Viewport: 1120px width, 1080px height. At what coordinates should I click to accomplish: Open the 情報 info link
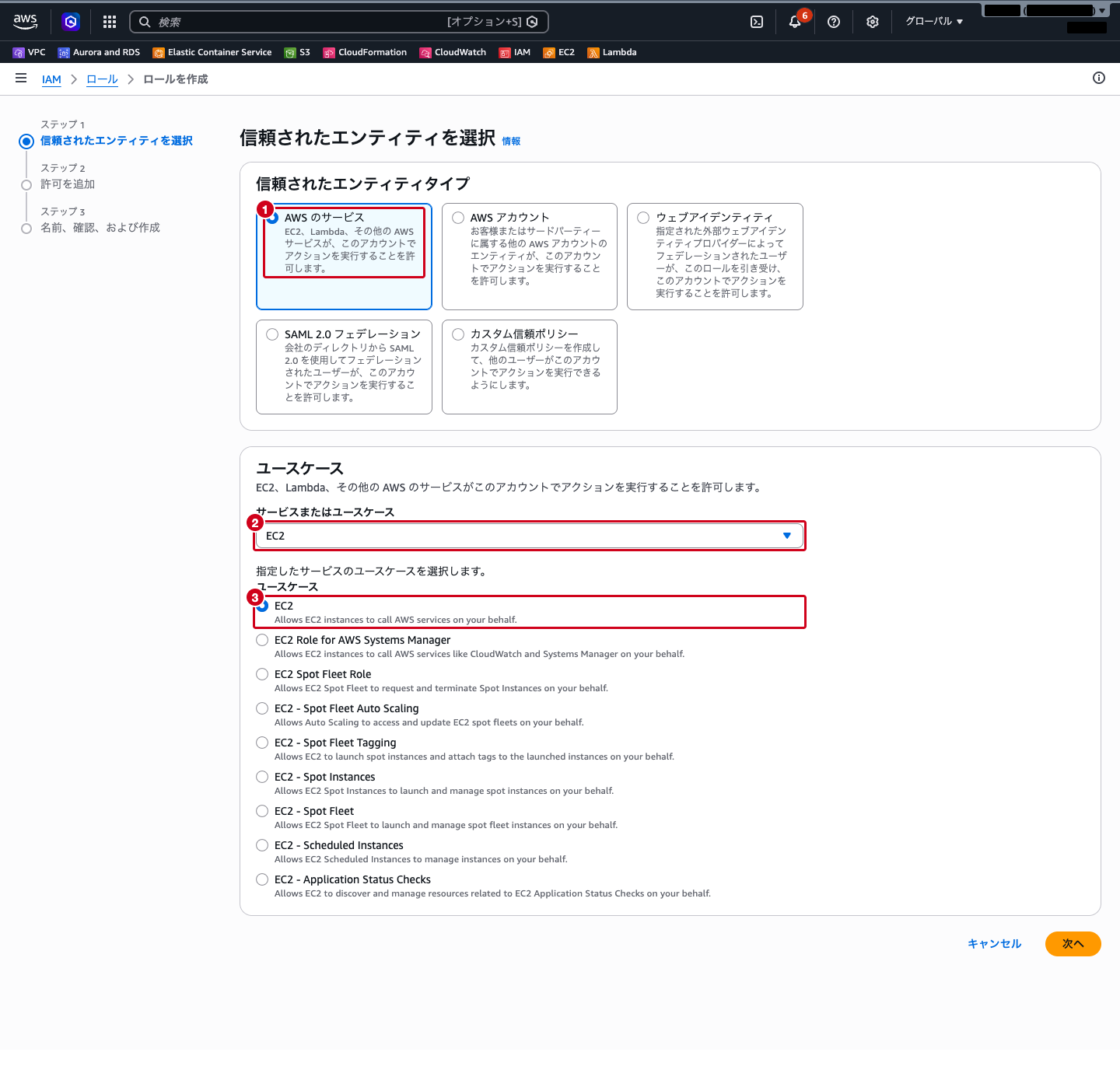coord(511,141)
